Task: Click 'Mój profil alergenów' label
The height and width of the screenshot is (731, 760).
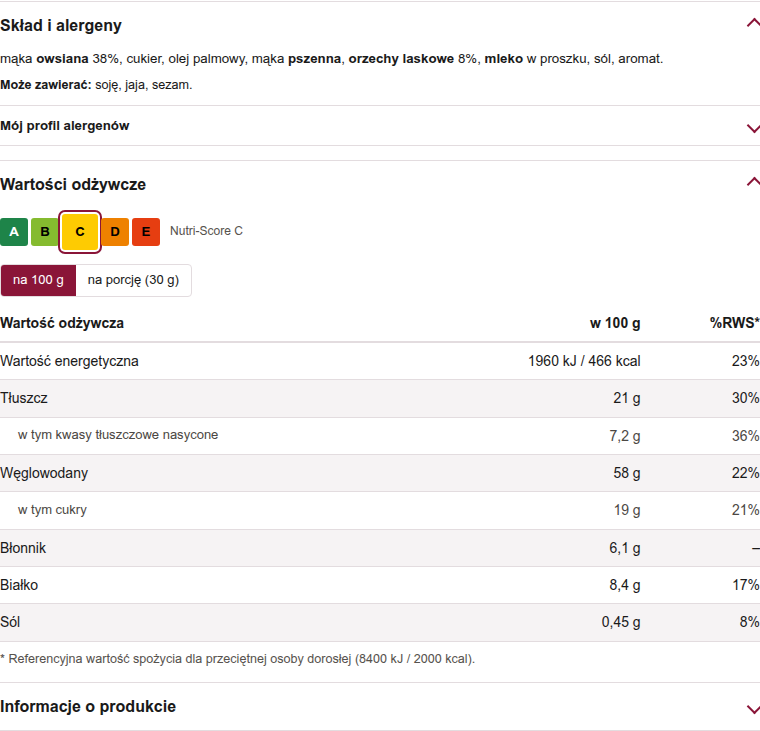Action: tap(65, 126)
